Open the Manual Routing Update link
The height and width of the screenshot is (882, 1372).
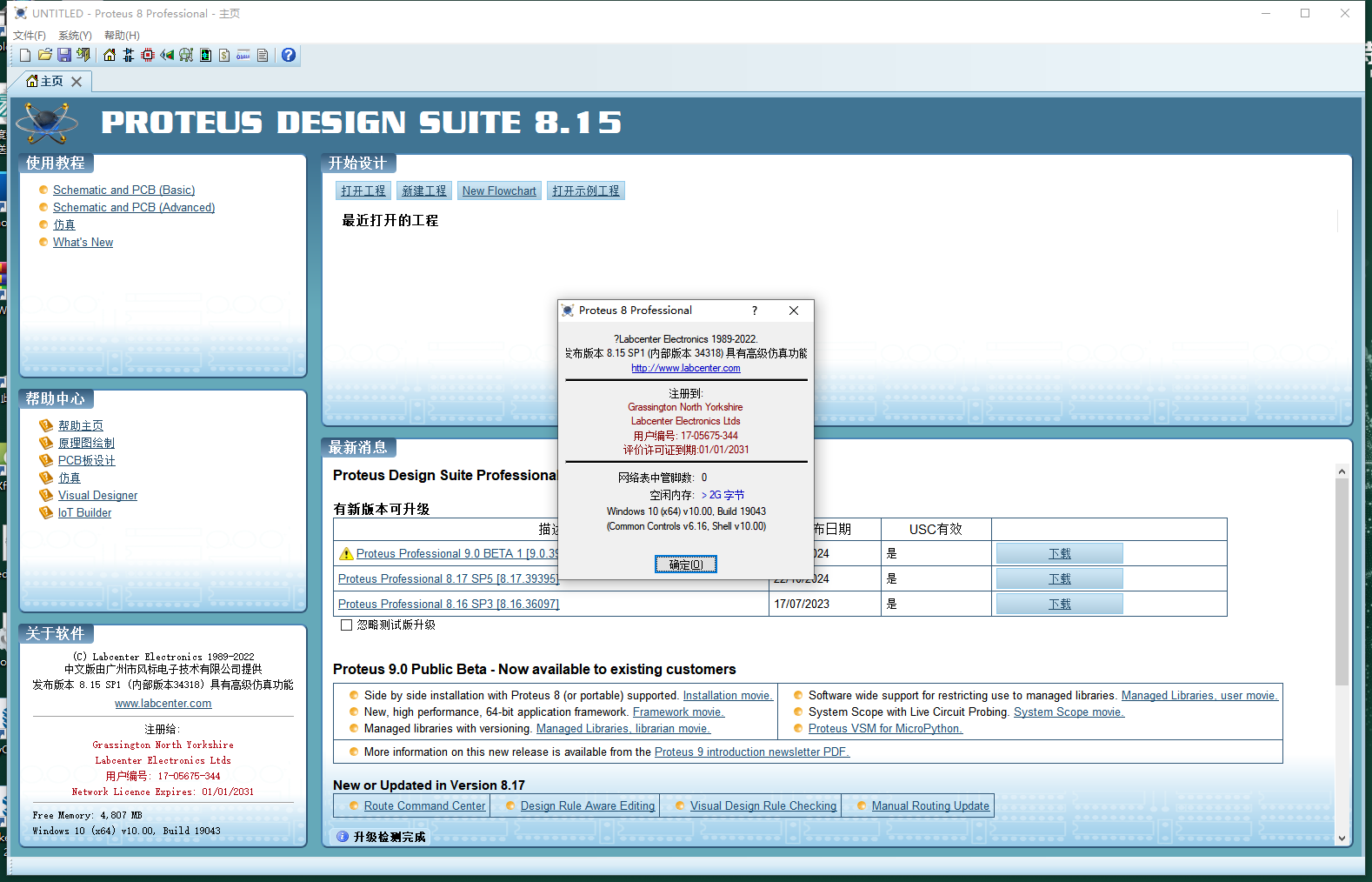930,805
